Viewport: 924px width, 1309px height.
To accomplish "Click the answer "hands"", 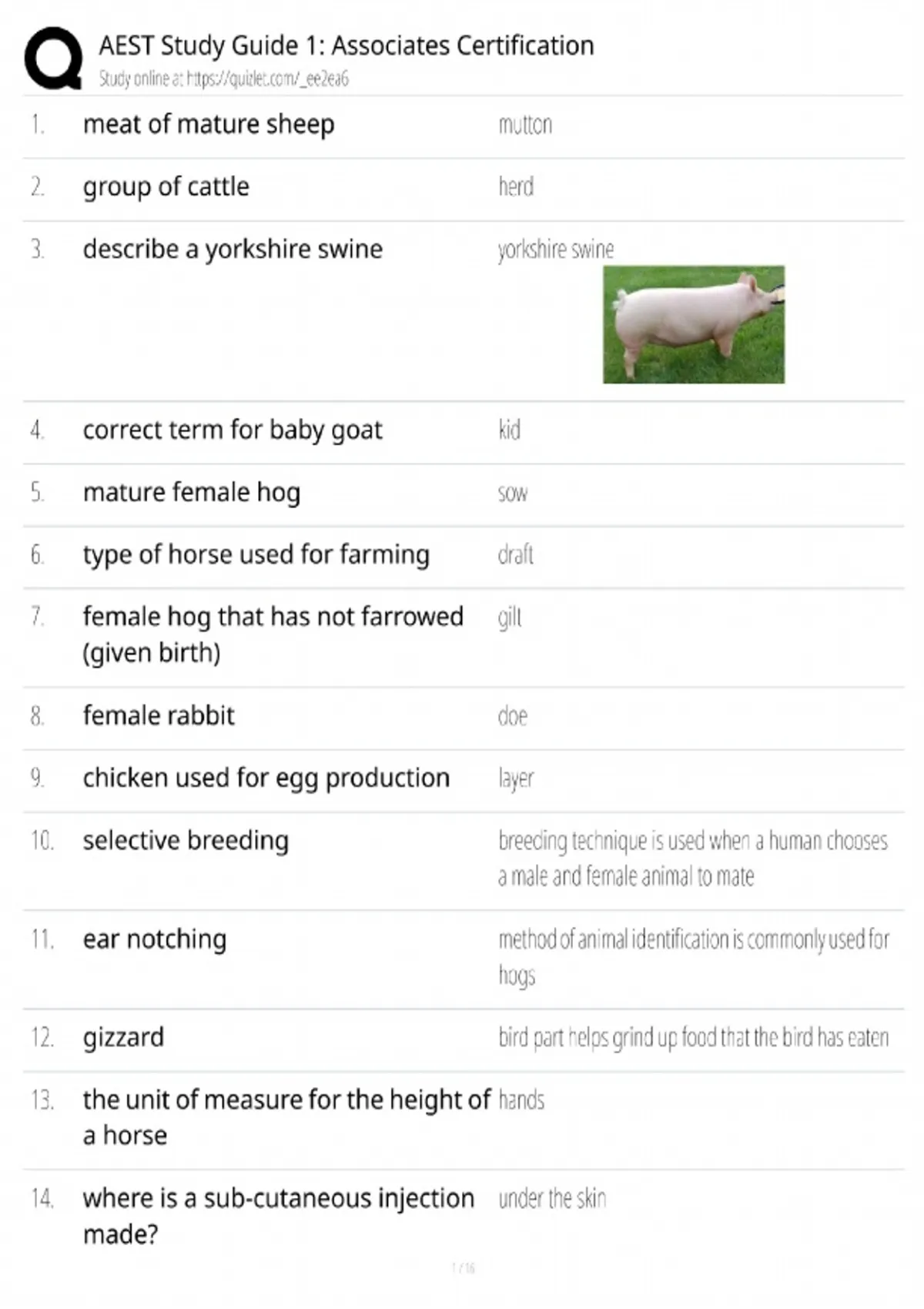I will 521,1100.
